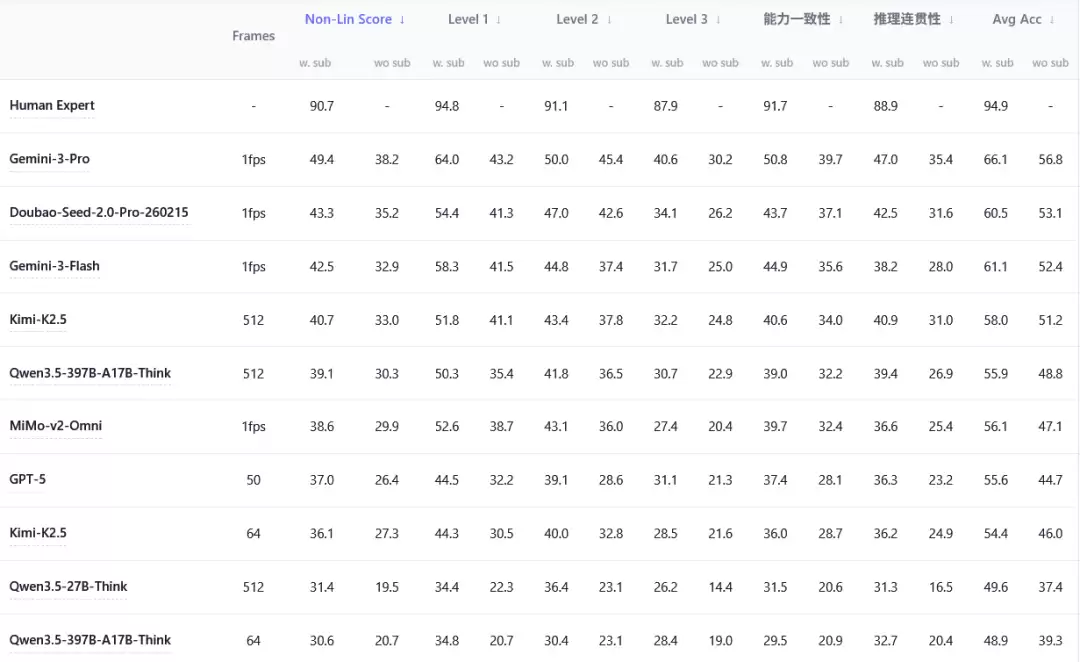Viewport: 1080px width, 662px height.
Task: Select Gemini-3-Pro Non-Lin Score 49.4
Action: click(x=322, y=160)
